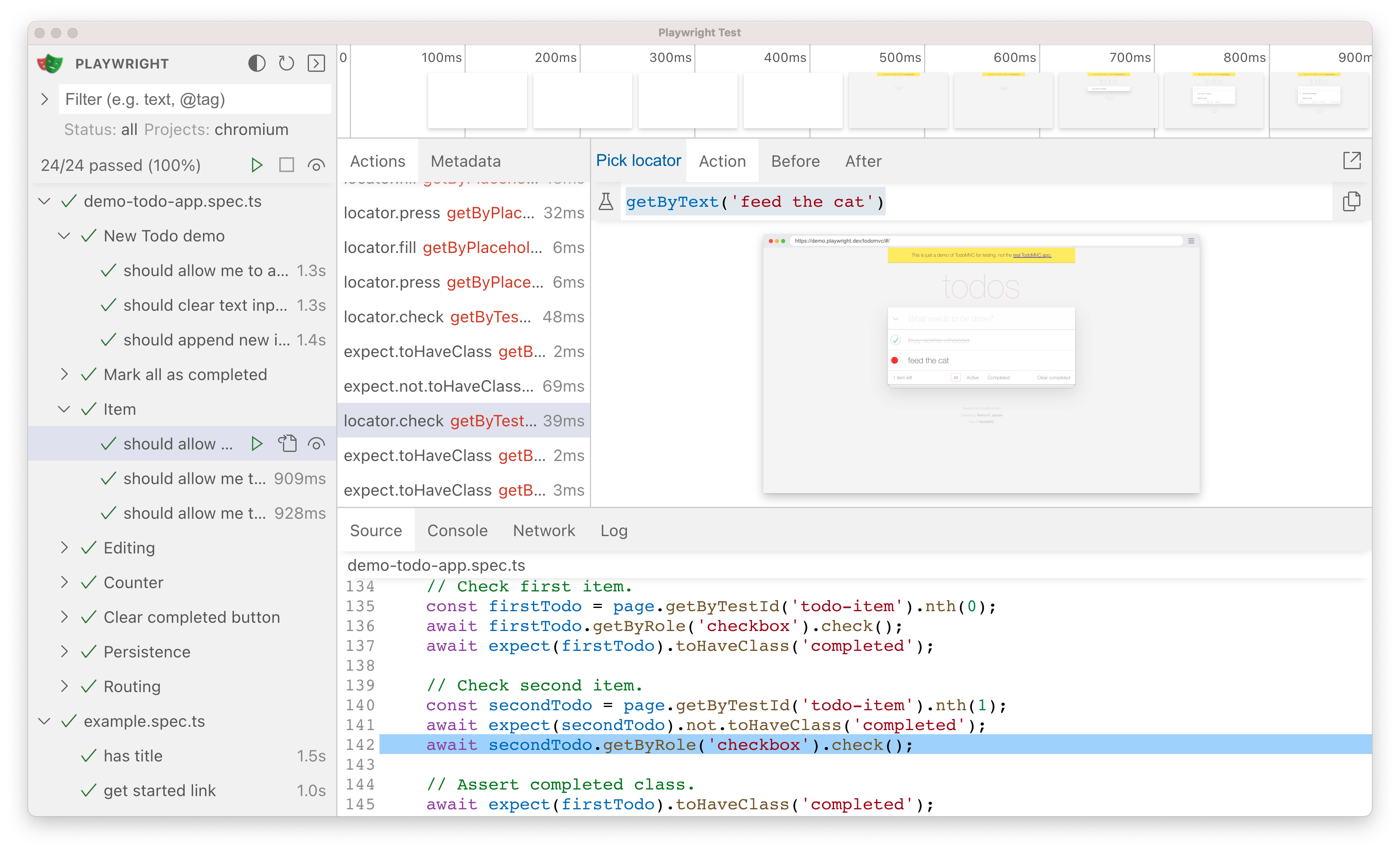Run the selected 'should allow' test
This screenshot has width=1400, height=851.
257,443
